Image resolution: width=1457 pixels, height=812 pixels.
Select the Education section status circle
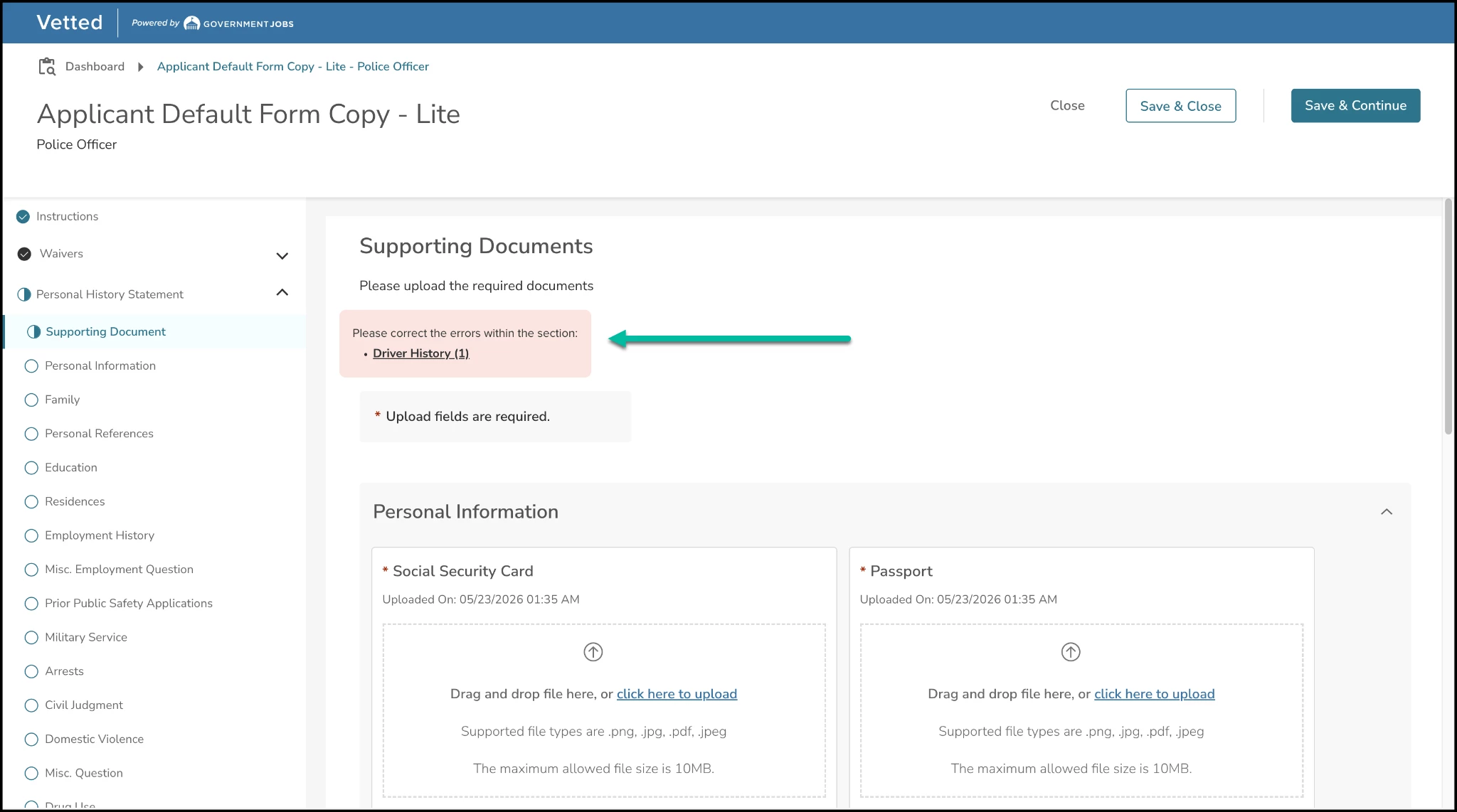pyautogui.click(x=31, y=468)
